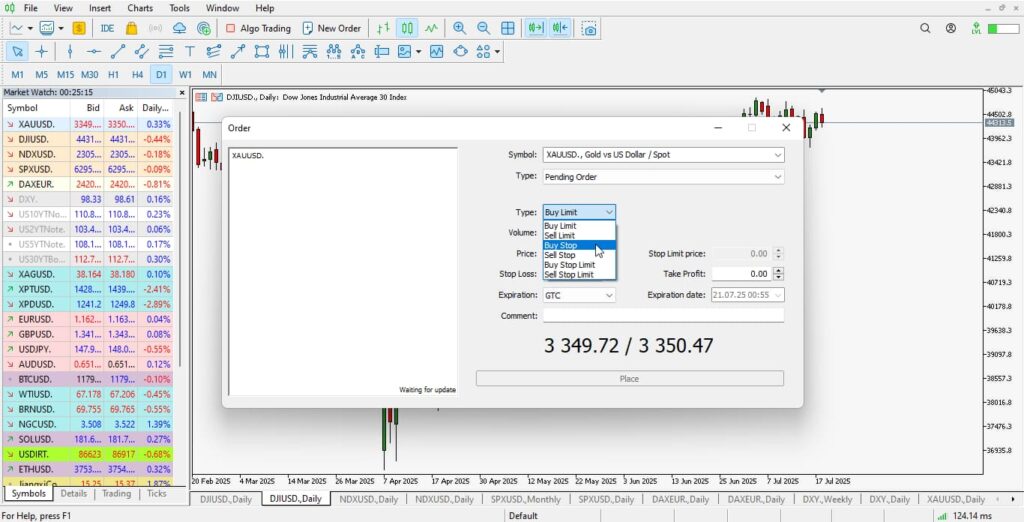1024x522 pixels.
Task: Select the trendline drawing tool
Action: pos(118,51)
